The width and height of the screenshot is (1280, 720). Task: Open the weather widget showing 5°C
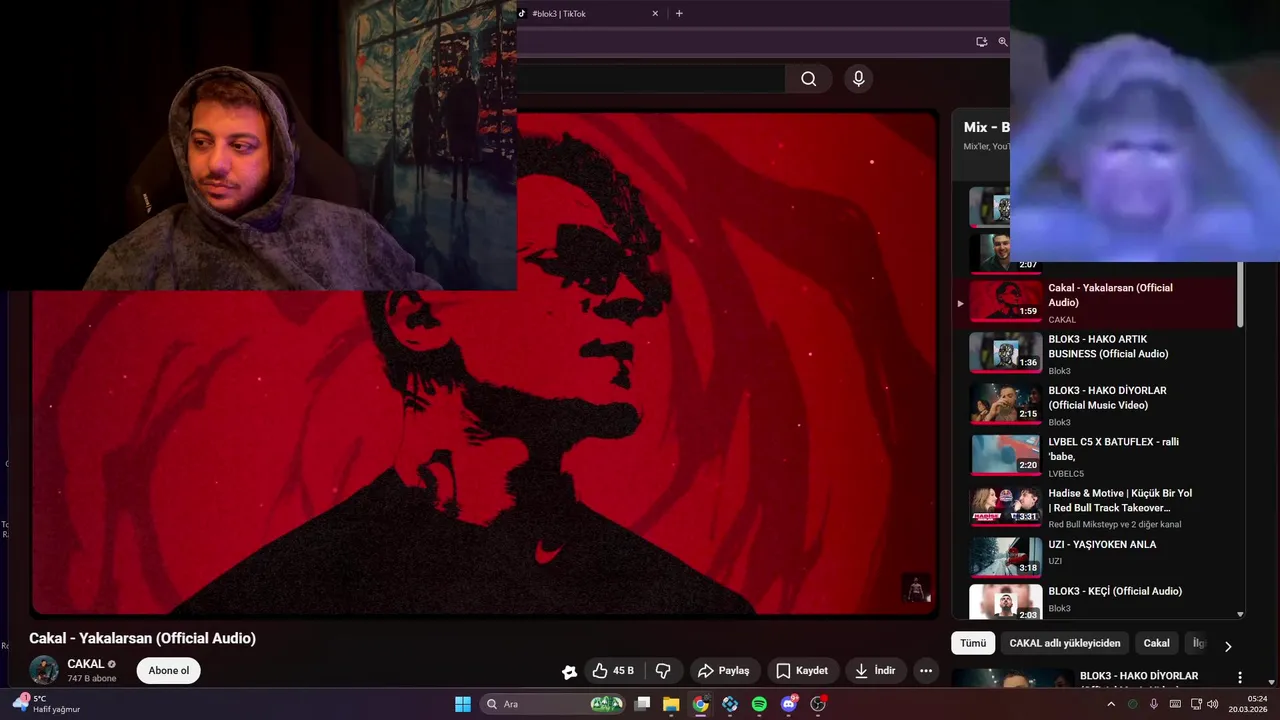pyautogui.click(x=46, y=704)
